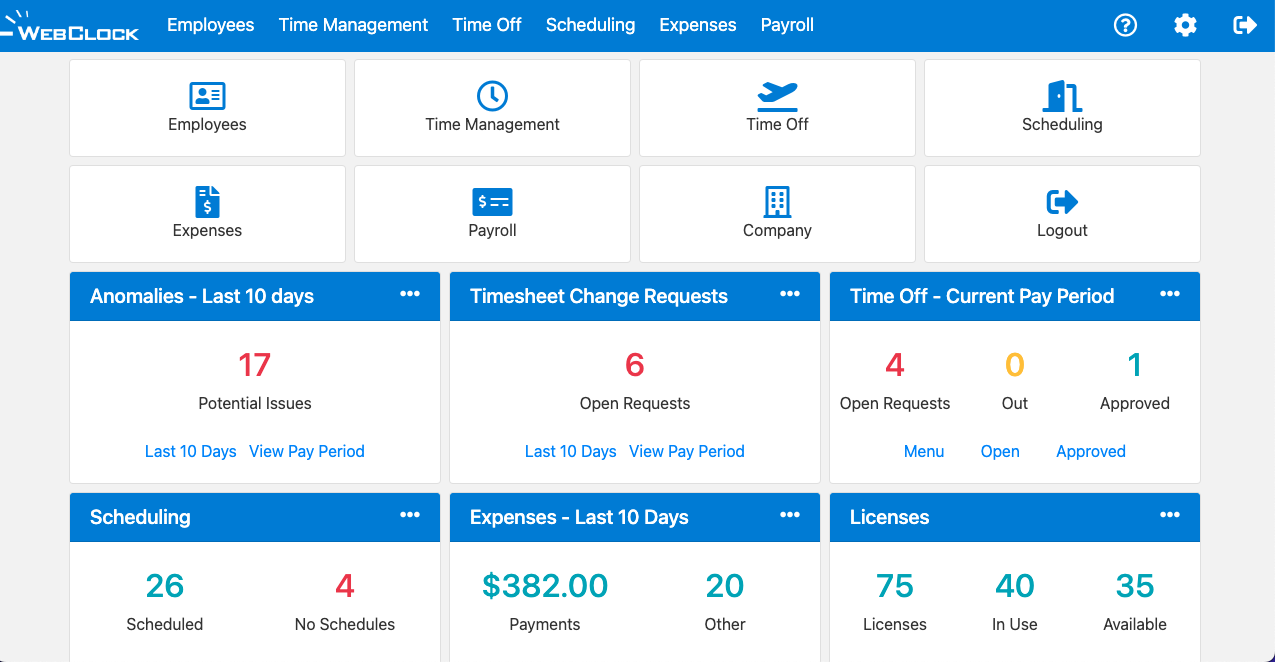Open the settings gear icon
Image resolution: width=1275 pixels, height=662 pixels.
(1185, 25)
